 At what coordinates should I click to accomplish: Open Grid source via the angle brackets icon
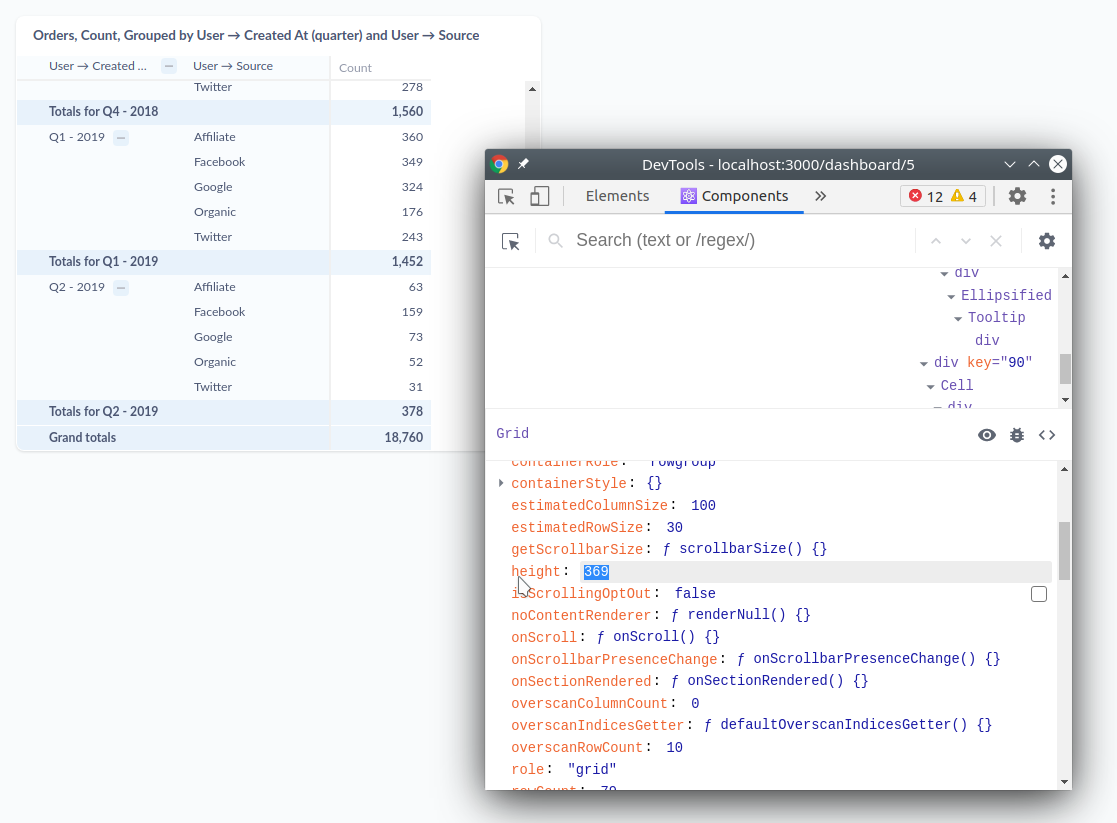(x=1047, y=435)
